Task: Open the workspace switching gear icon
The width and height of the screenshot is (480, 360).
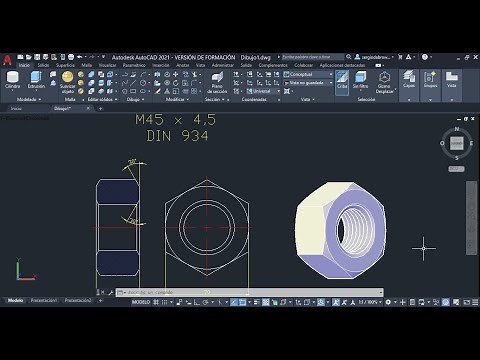Action: [388, 302]
